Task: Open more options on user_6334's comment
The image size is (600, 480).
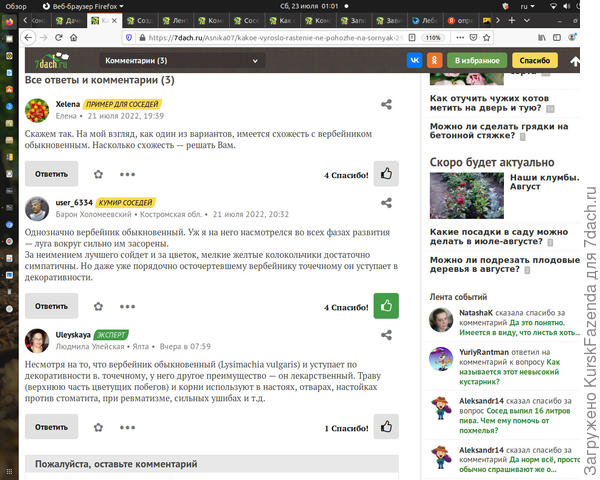Action: click(x=126, y=306)
